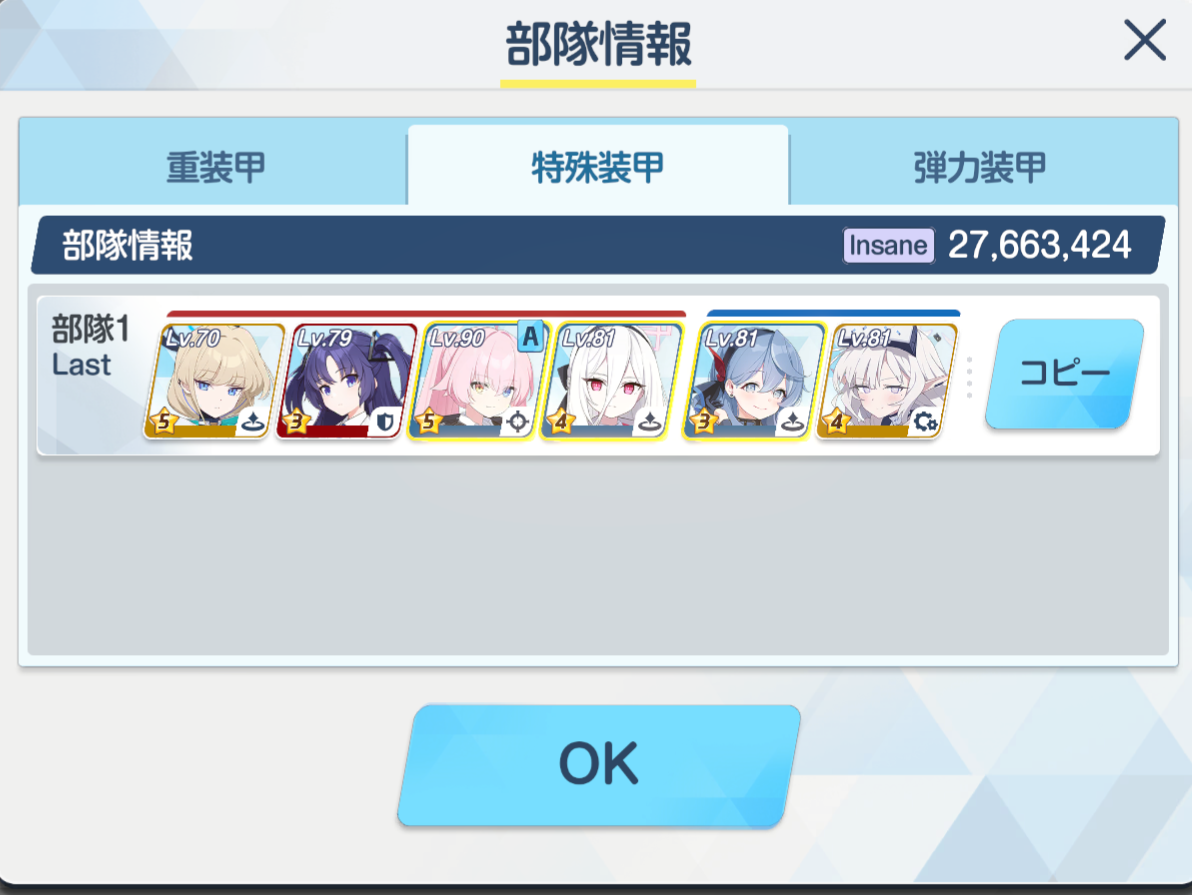Click the A assist badge on pink-haired student
This screenshot has height=895, width=1192.
(x=531, y=337)
